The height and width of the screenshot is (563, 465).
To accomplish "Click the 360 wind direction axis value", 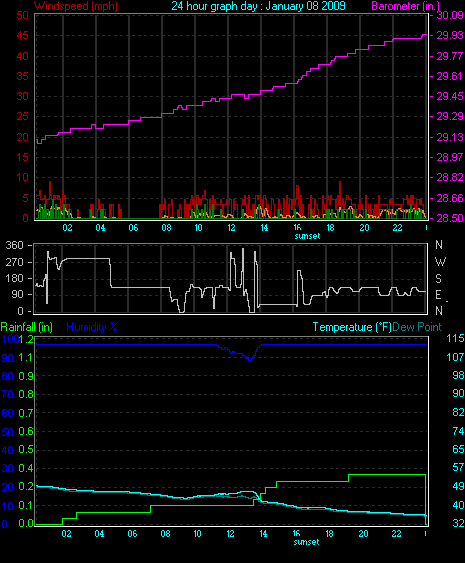I will 14,246.
